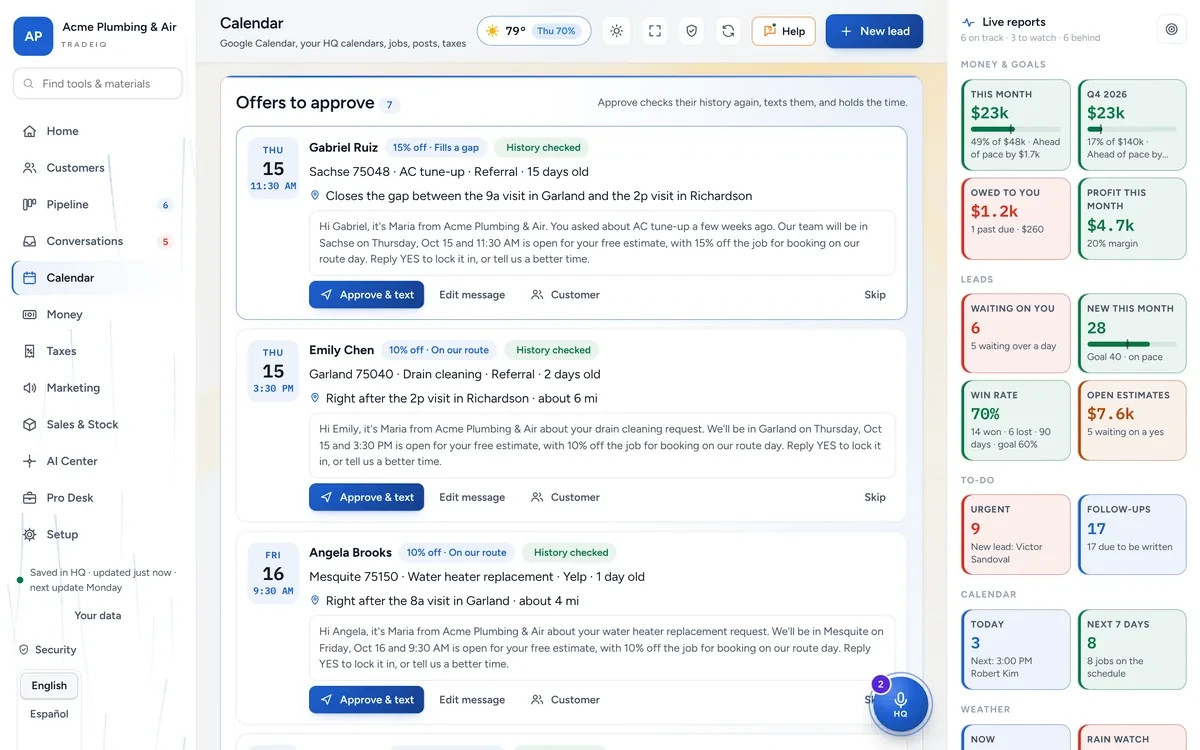This screenshot has width=1200, height=750.
Task: Open Pipeline in sidebar
Action: (97, 205)
